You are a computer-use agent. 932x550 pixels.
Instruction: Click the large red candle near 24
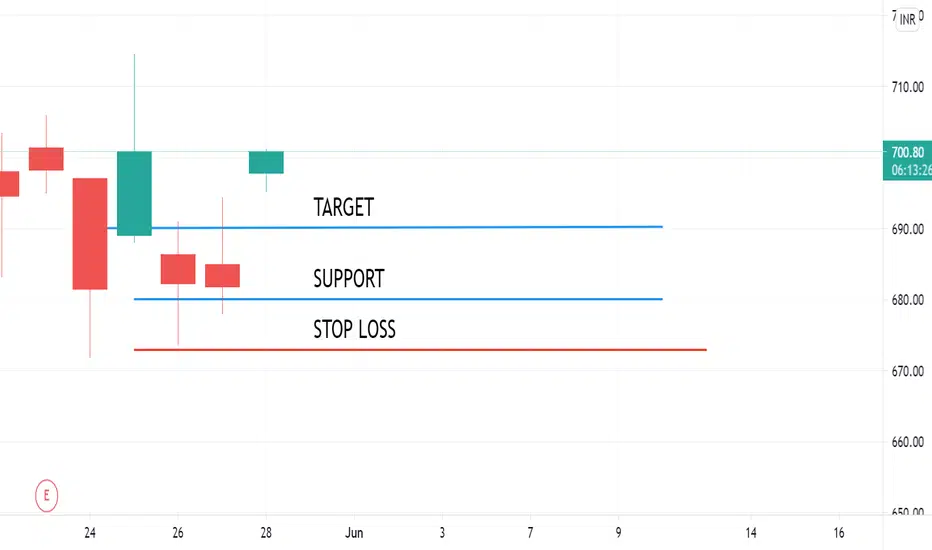[90, 234]
